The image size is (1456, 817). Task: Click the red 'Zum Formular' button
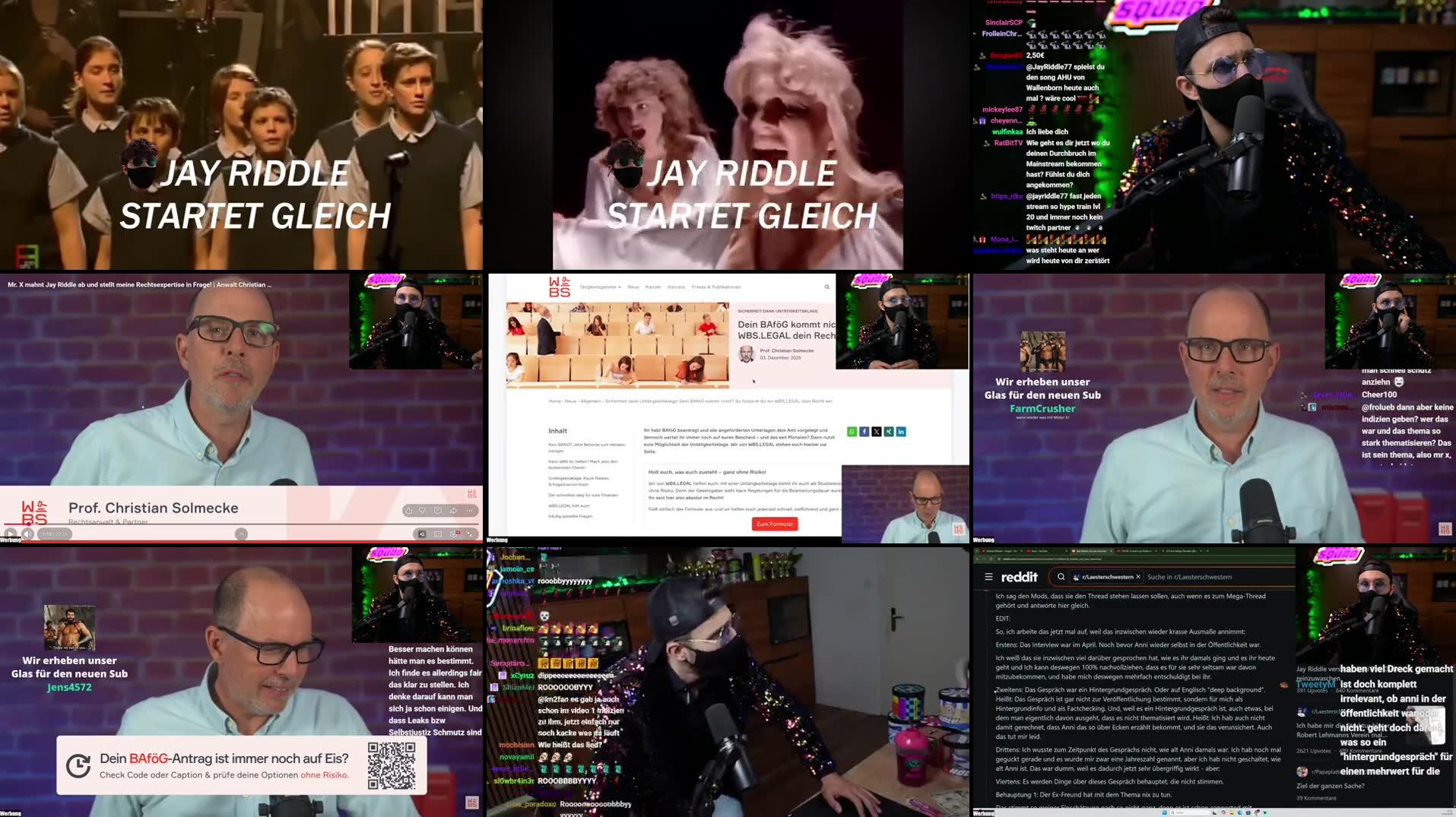pos(775,524)
